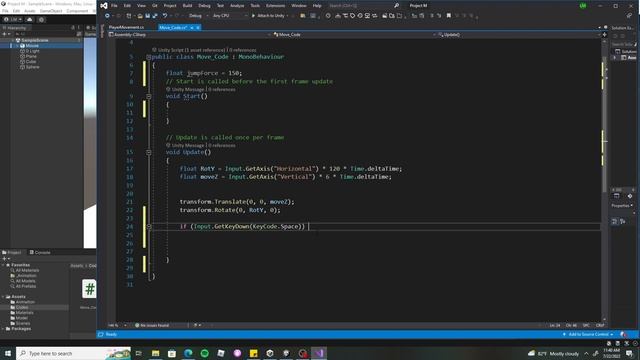
Task: Open the Solution Explorer panel tab
Action: 623,28
